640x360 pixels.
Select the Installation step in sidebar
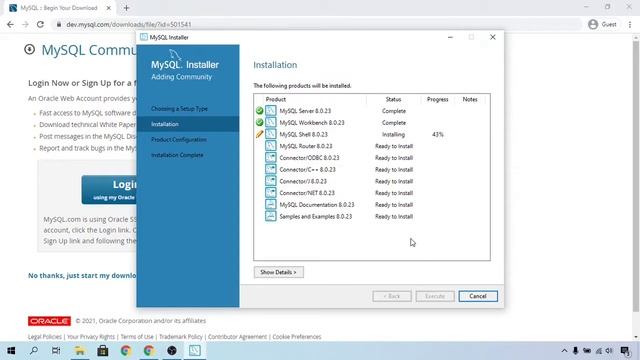[188, 124]
